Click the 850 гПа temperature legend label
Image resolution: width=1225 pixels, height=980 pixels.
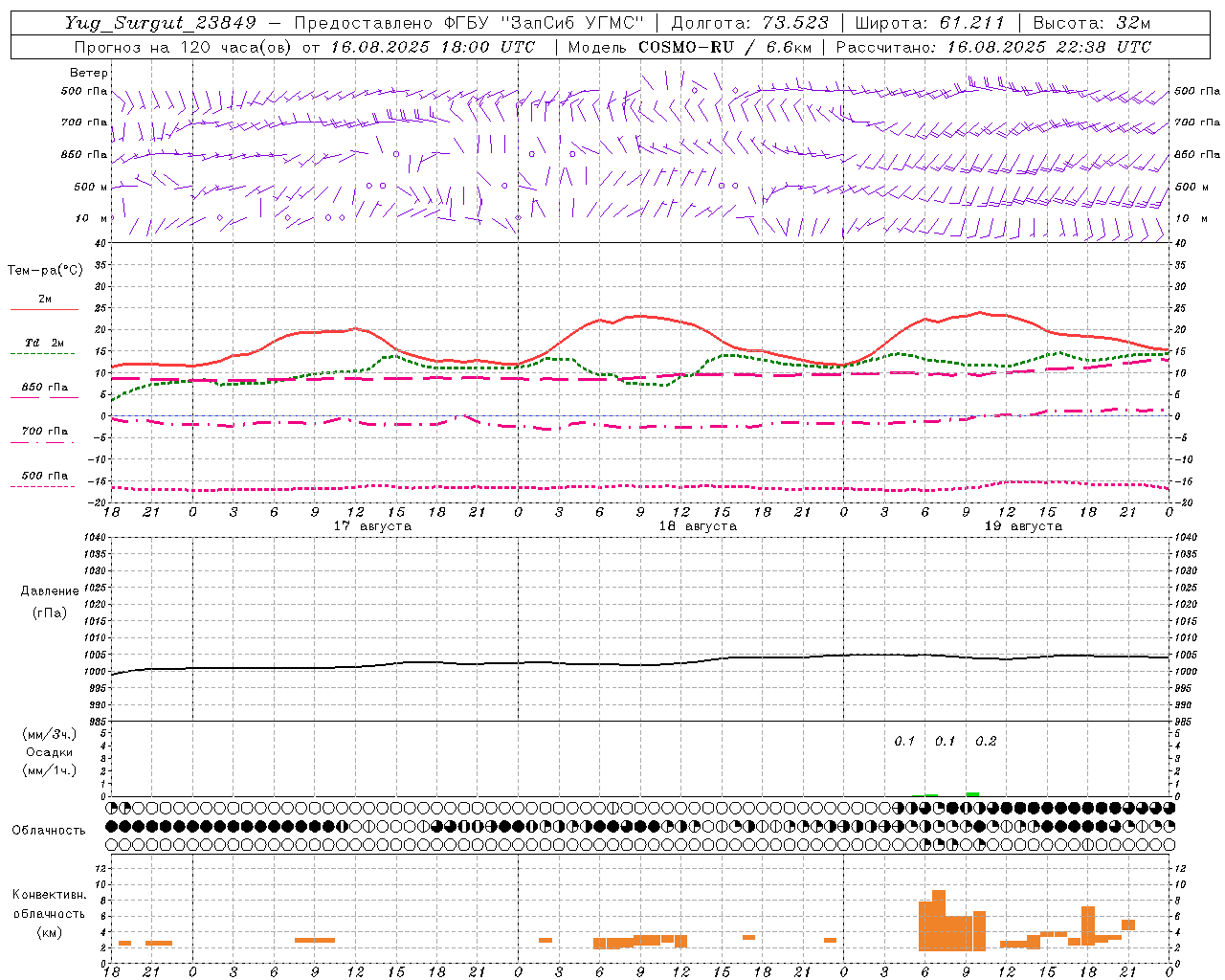(44, 388)
